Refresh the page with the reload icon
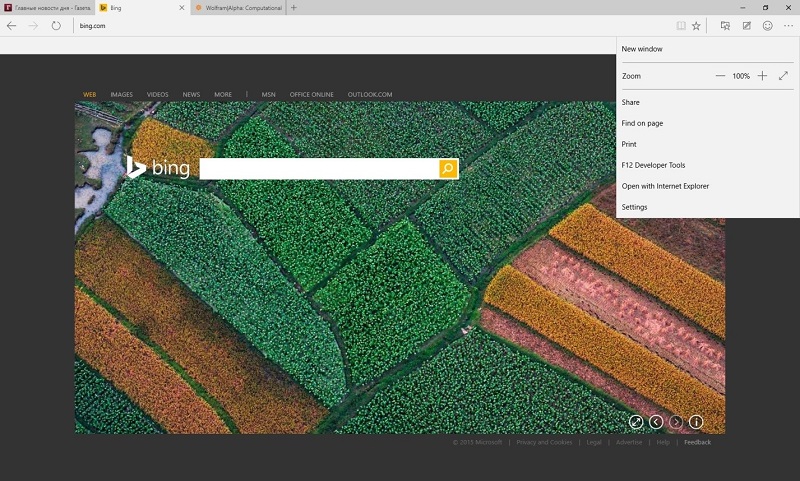This screenshot has height=481, width=800. click(x=56, y=26)
